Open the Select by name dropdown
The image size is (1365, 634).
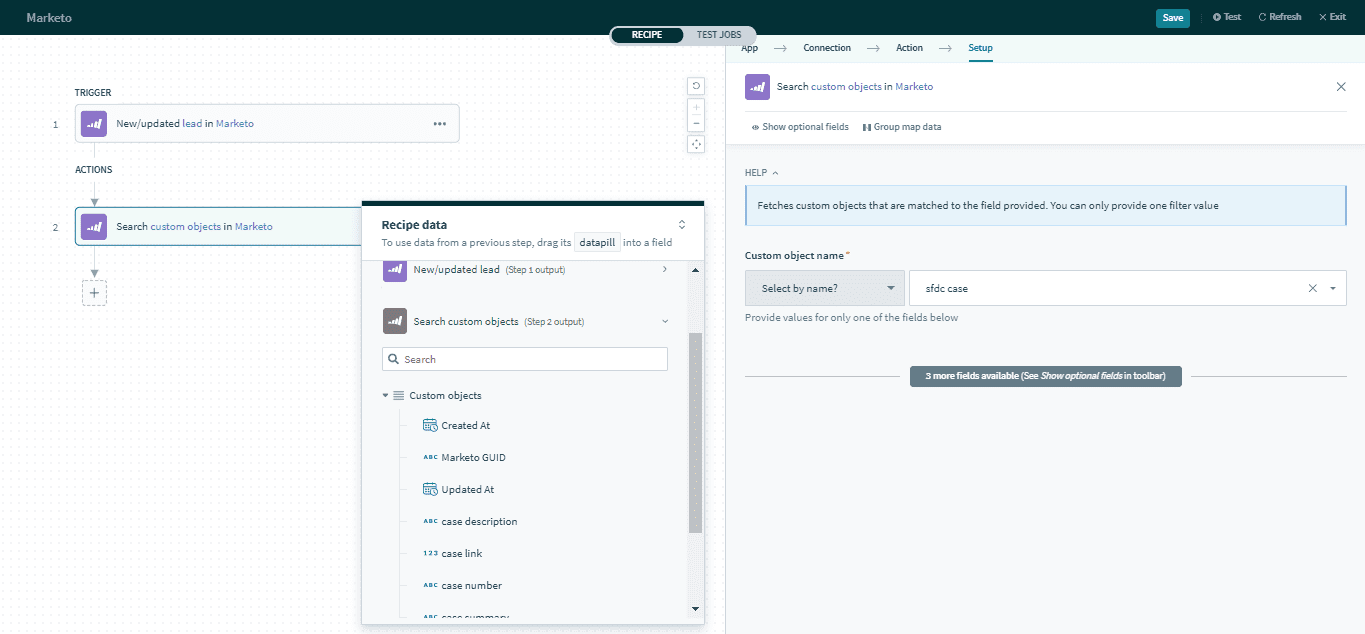[824, 288]
